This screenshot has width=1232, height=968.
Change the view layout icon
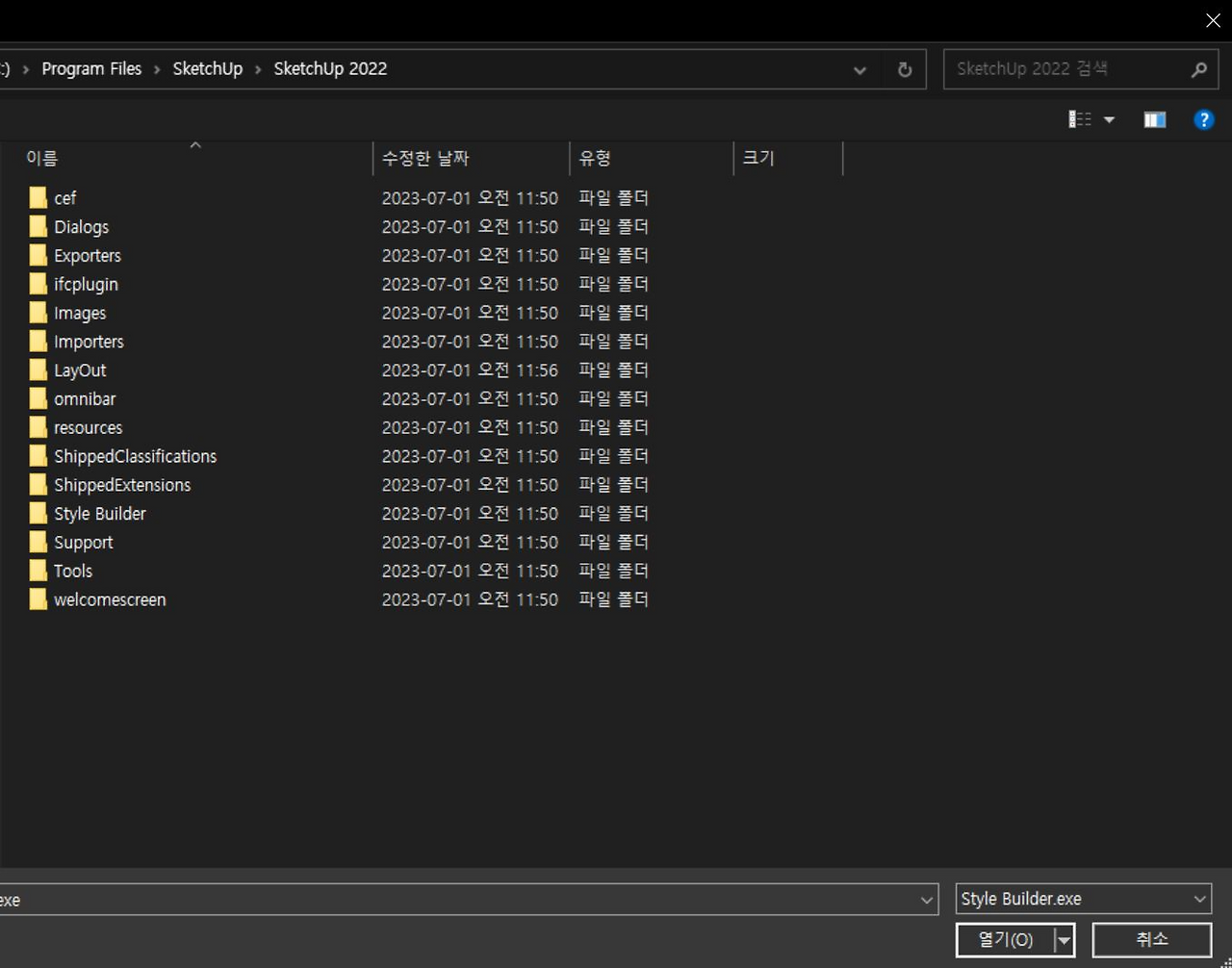(1080, 119)
